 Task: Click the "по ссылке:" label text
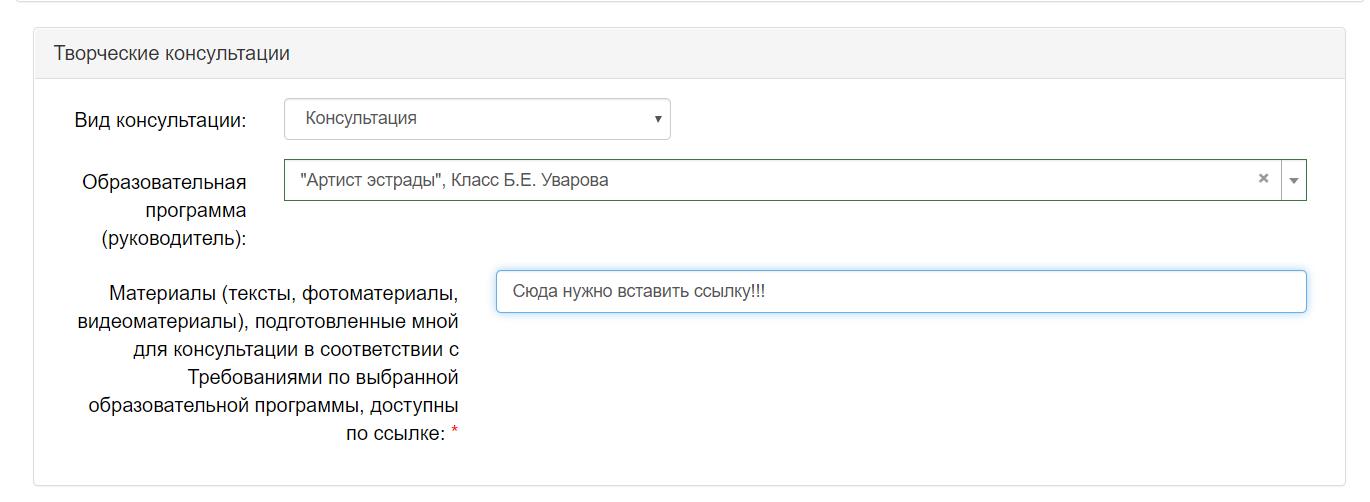coord(394,434)
